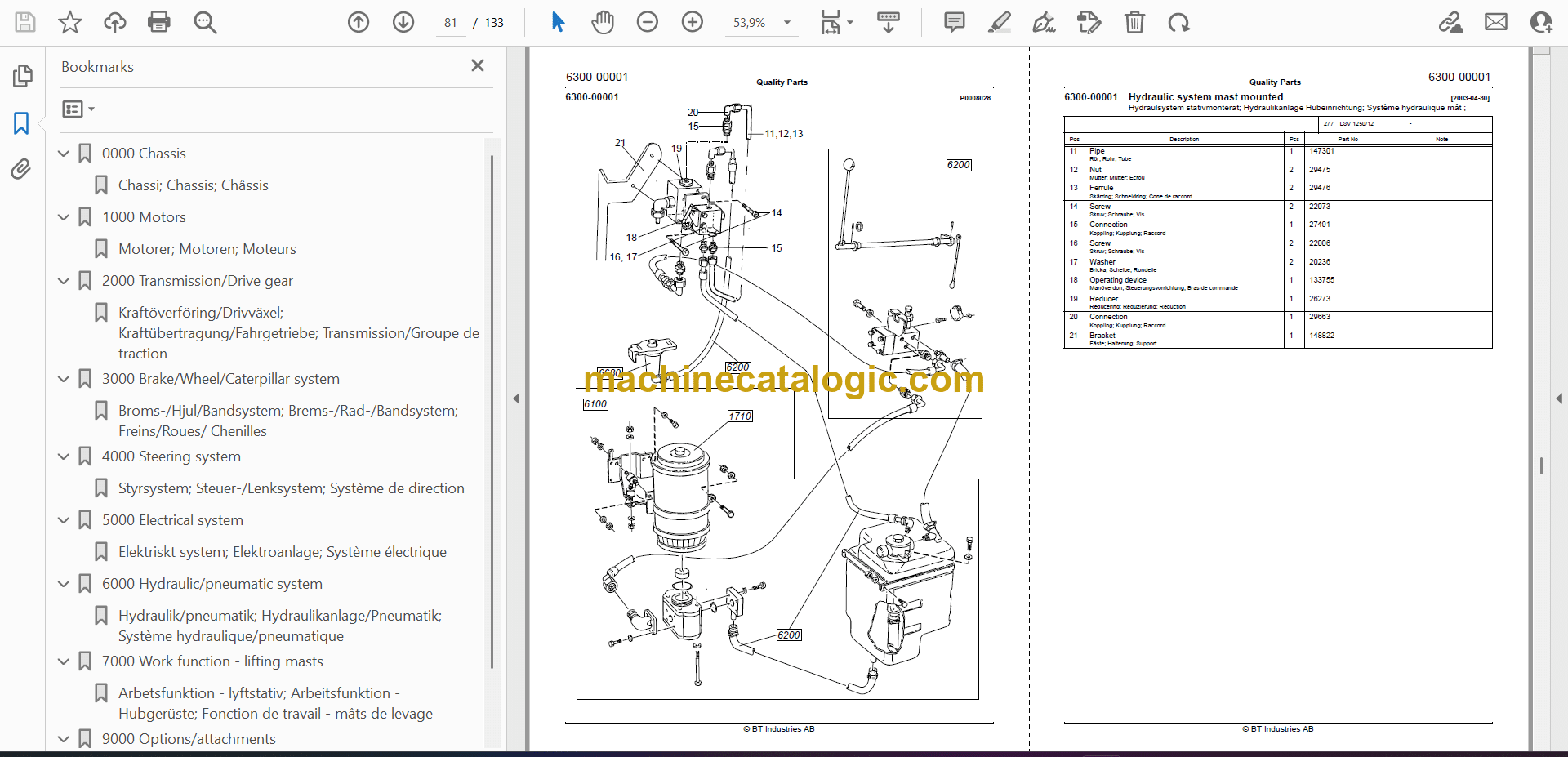
Task: Show the page thumbnails panel
Action: coord(22,76)
